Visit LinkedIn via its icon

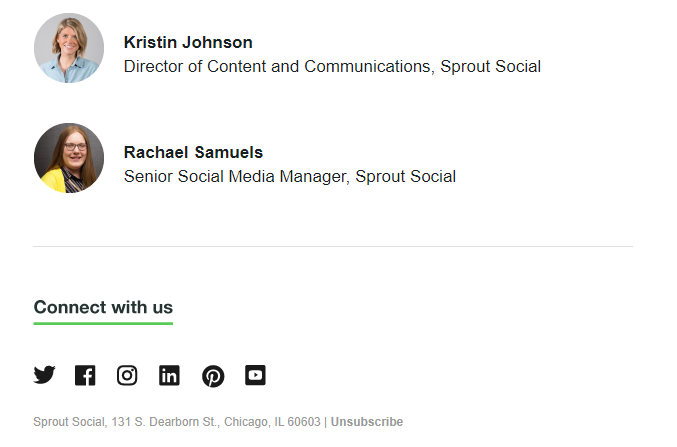point(169,375)
